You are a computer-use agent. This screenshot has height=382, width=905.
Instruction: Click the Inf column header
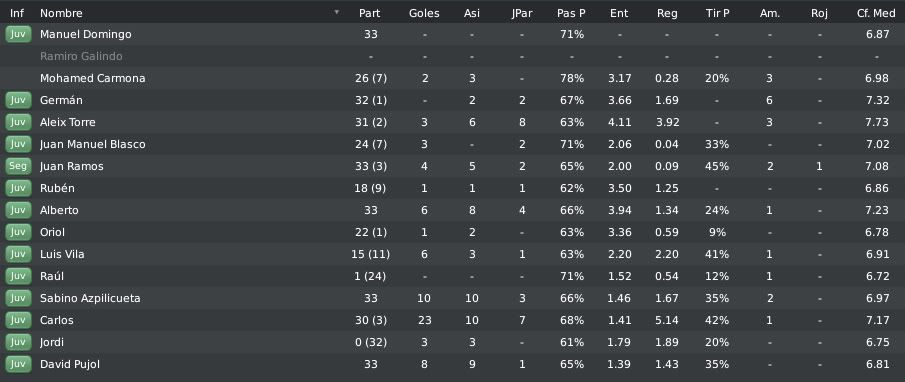[17, 13]
